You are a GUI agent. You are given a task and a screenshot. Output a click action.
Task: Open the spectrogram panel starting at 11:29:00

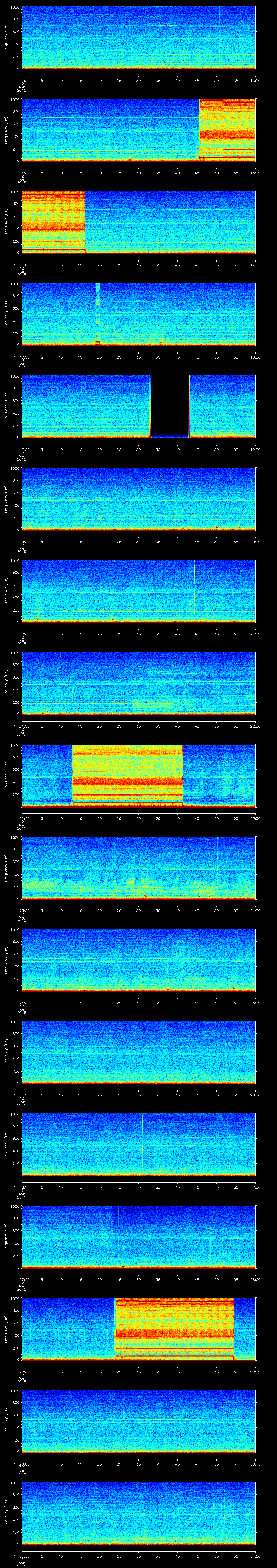tap(138, 1421)
